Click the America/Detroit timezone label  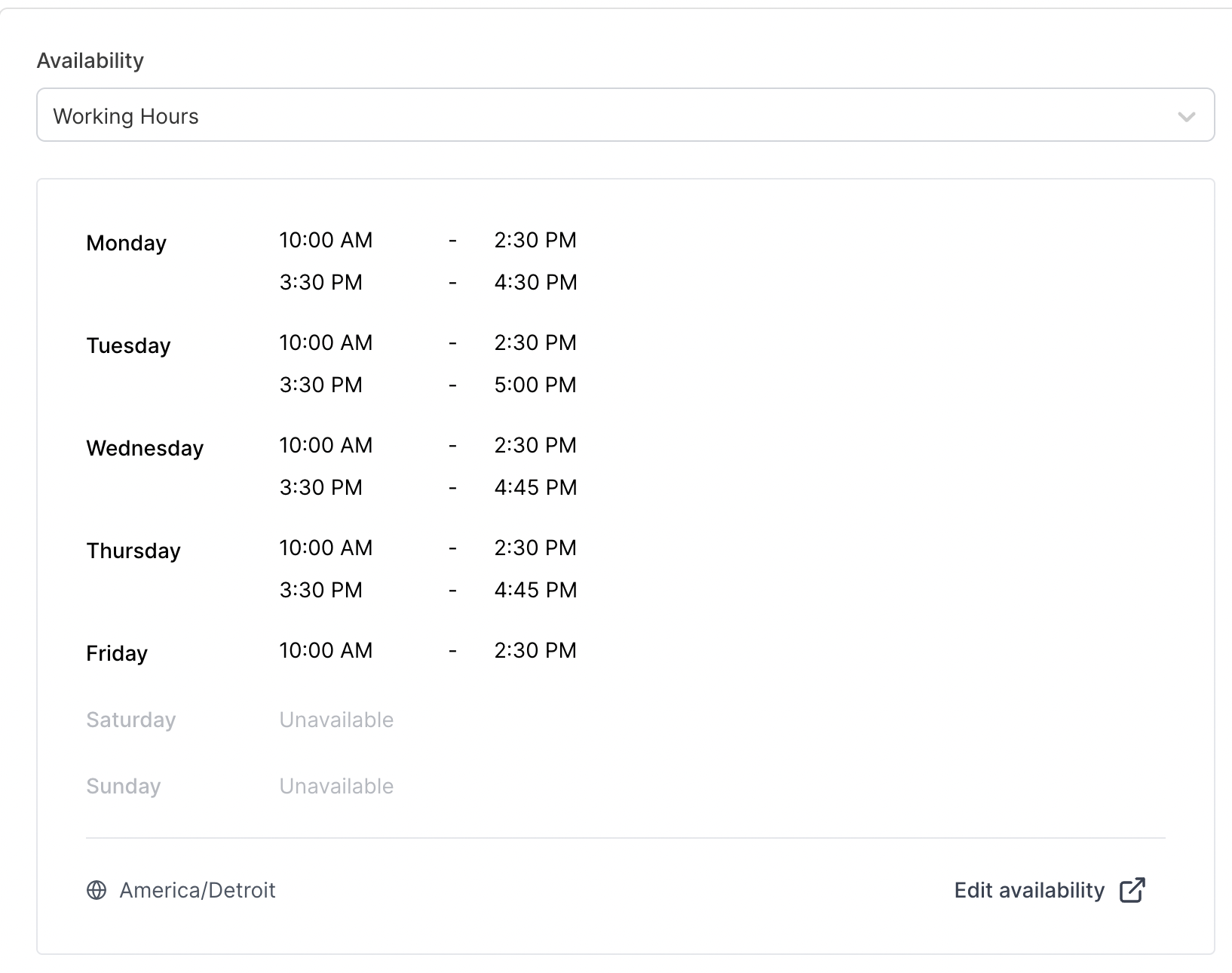coord(198,890)
